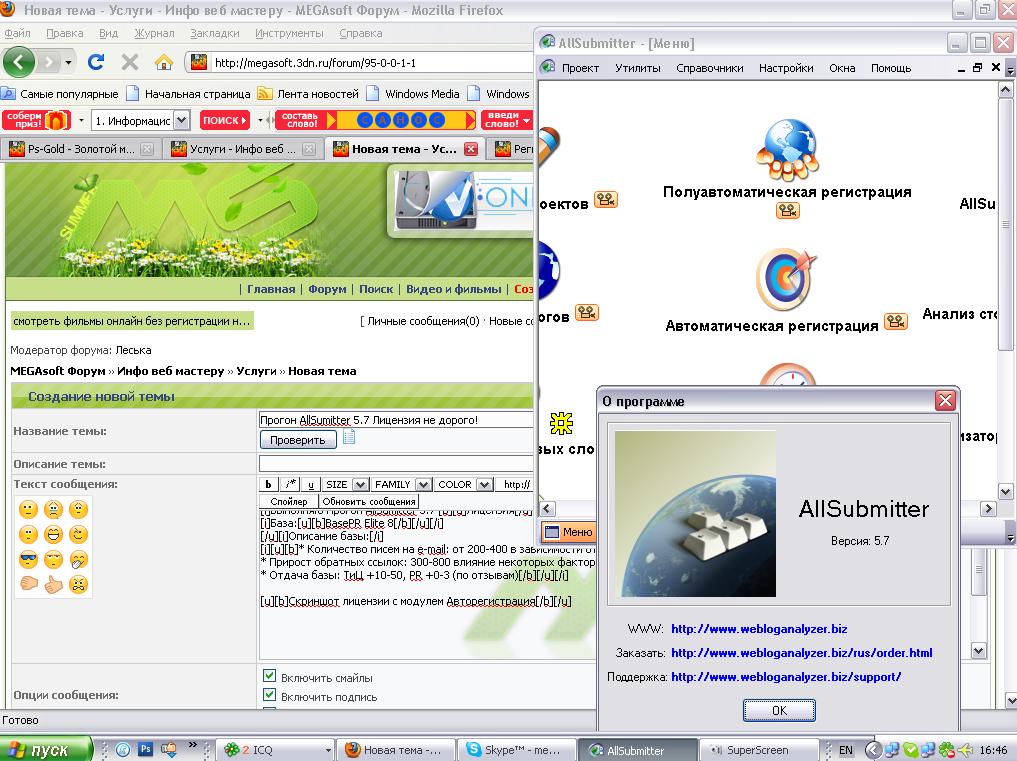
Task: Open the Утилиты menu in AllSubmitter
Action: [637, 68]
